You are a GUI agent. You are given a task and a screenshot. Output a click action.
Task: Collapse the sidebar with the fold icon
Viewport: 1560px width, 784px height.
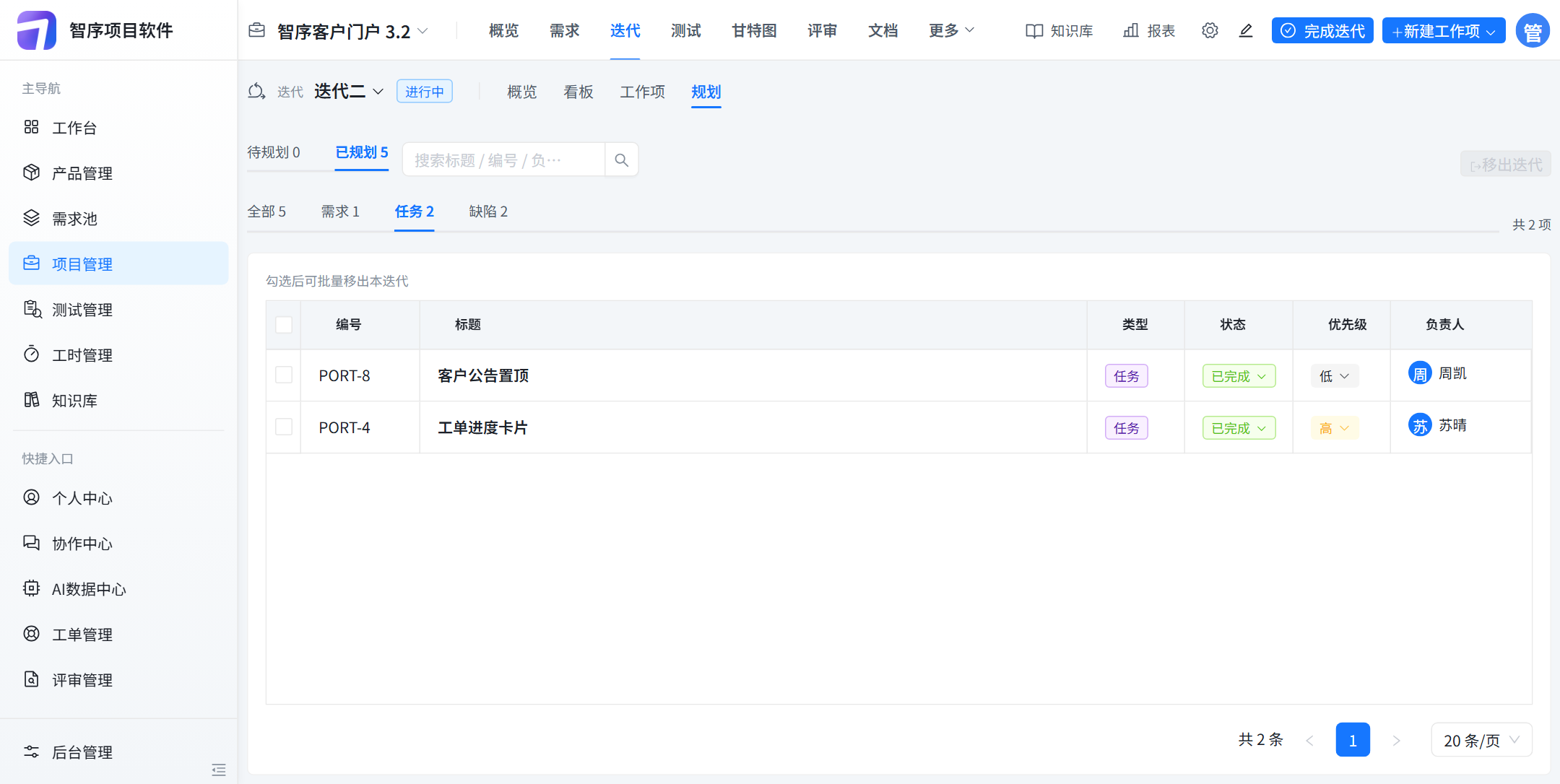click(219, 770)
